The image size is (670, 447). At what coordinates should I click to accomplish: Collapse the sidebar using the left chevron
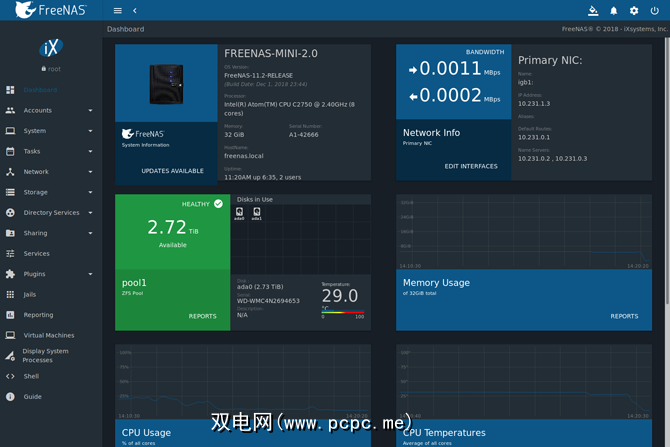(x=135, y=11)
